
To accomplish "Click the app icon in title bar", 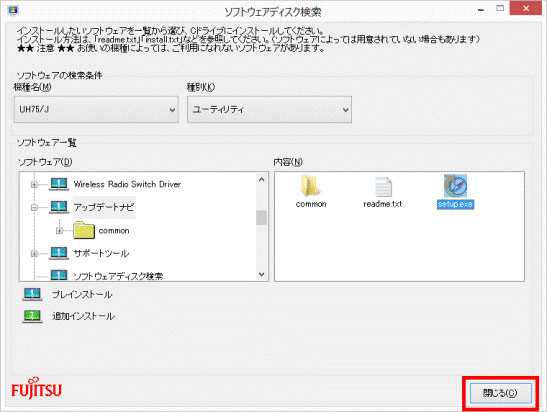I will click(x=13, y=10).
